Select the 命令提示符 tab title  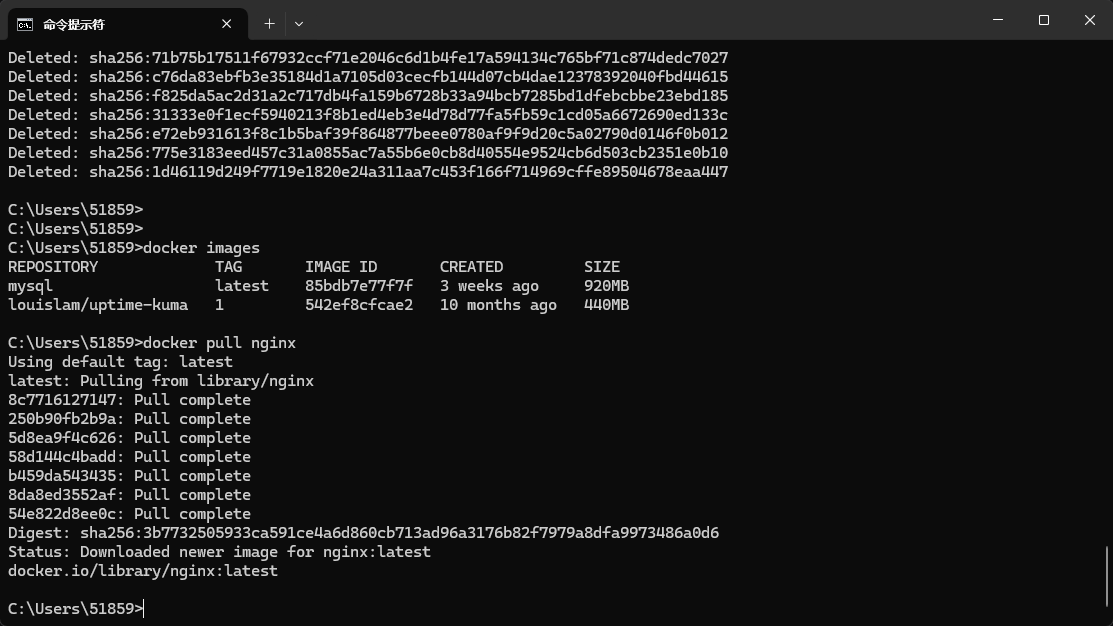point(74,23)
